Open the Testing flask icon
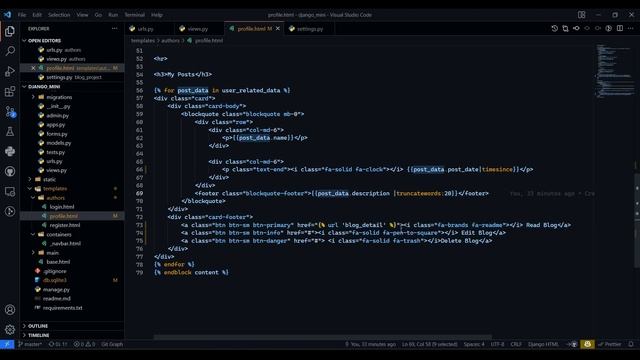The image size is (640, 360). click(x=10, y=131)
